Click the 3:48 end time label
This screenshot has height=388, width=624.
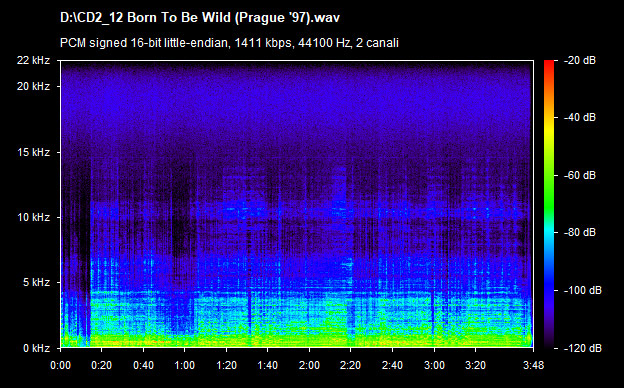coord(533,365)
